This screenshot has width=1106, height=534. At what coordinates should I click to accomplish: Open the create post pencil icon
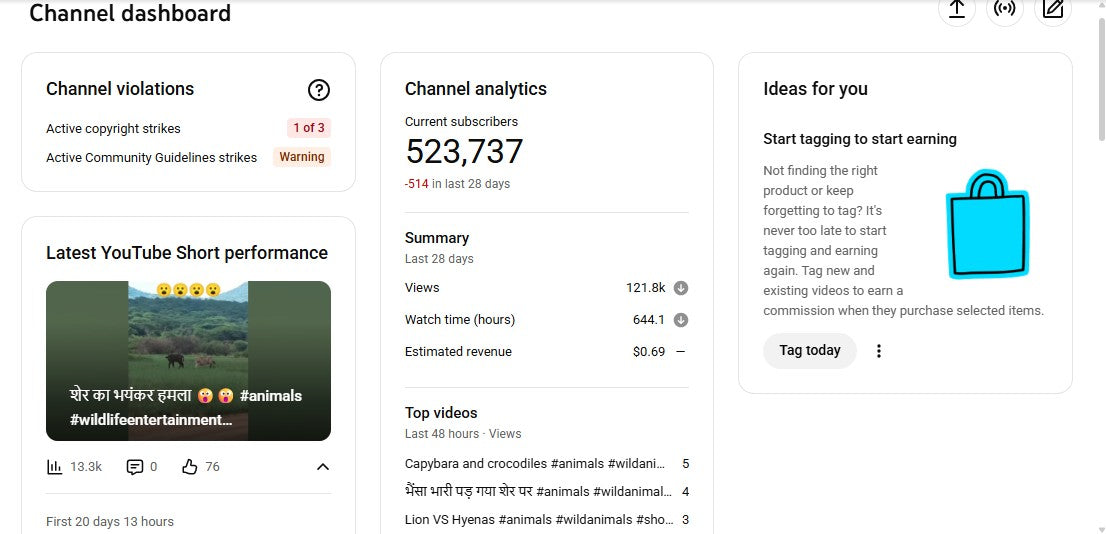pos(1052,9)
